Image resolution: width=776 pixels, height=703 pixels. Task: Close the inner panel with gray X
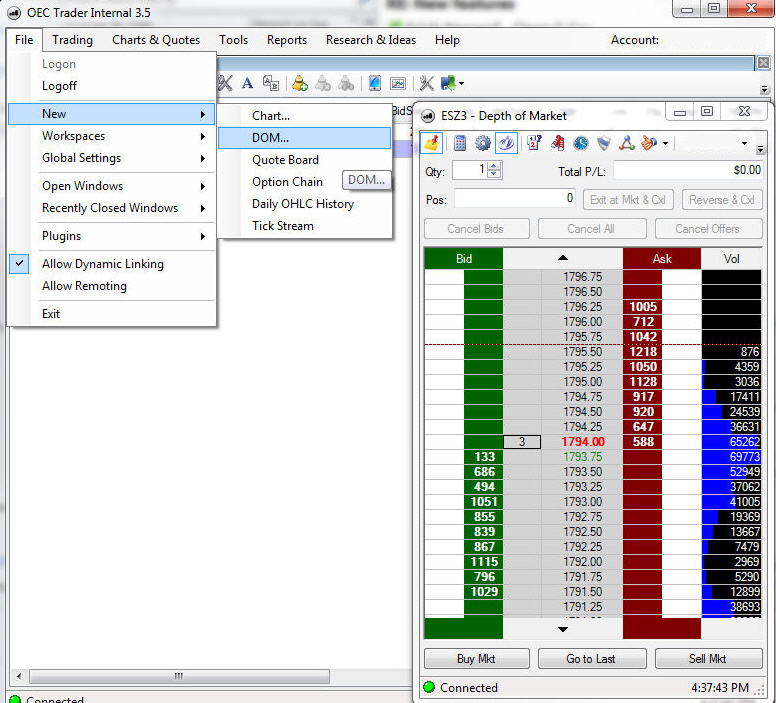[763, 63]
